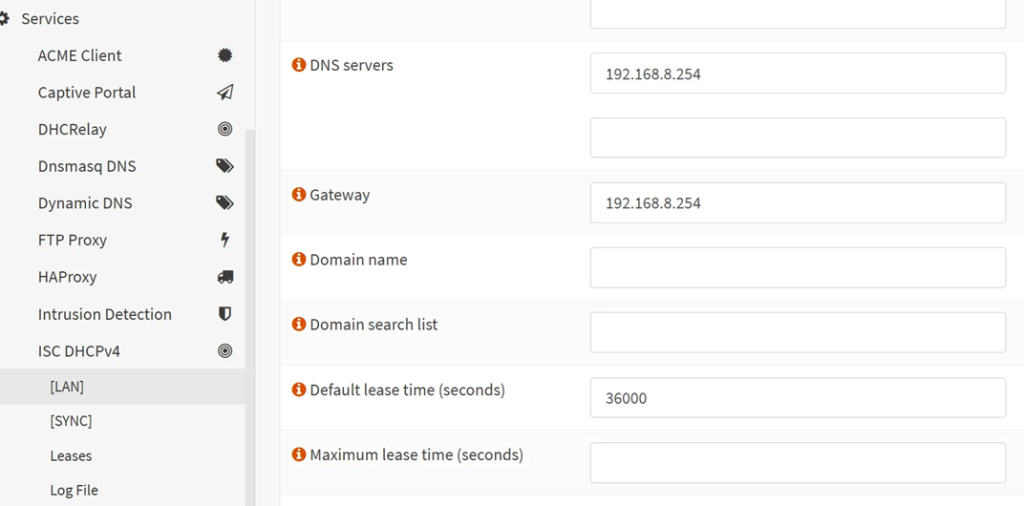The height and width of the screenshot is (506, 1024).
Task: Click the Captive Portal paper plane icon
Action: [x=225, y=93]
